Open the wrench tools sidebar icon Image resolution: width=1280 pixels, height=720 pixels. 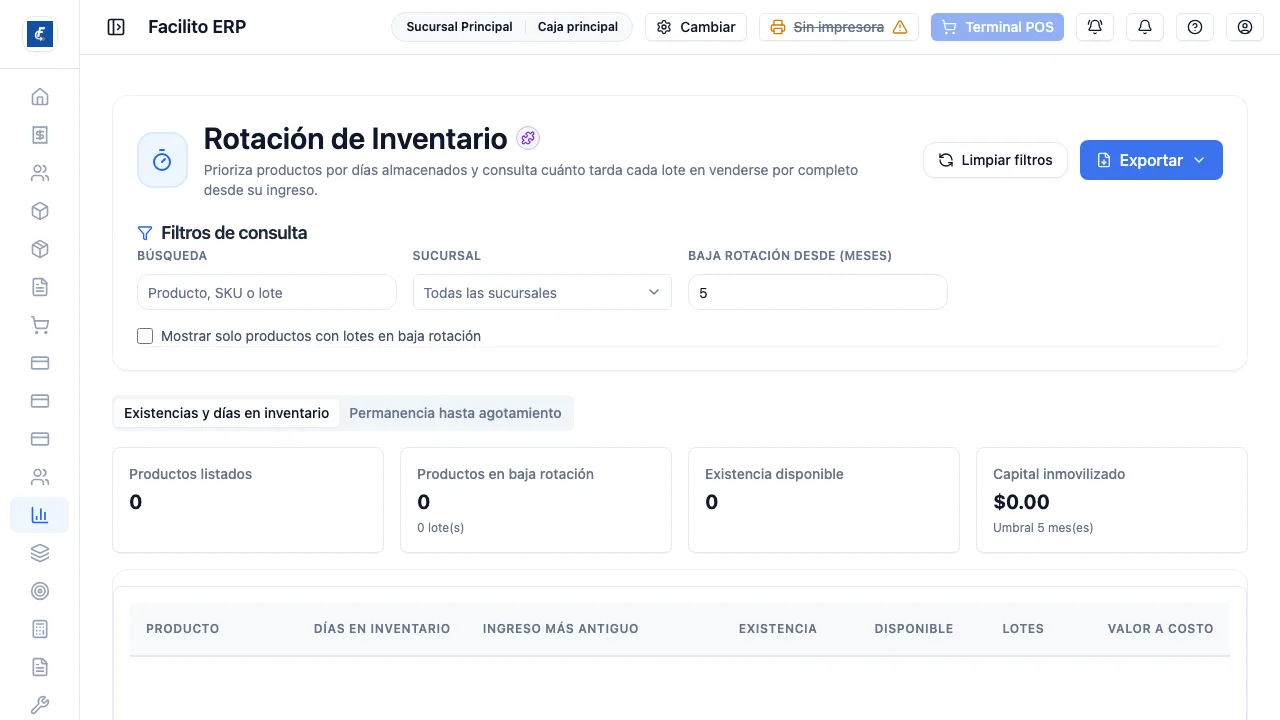click(40, 705)
